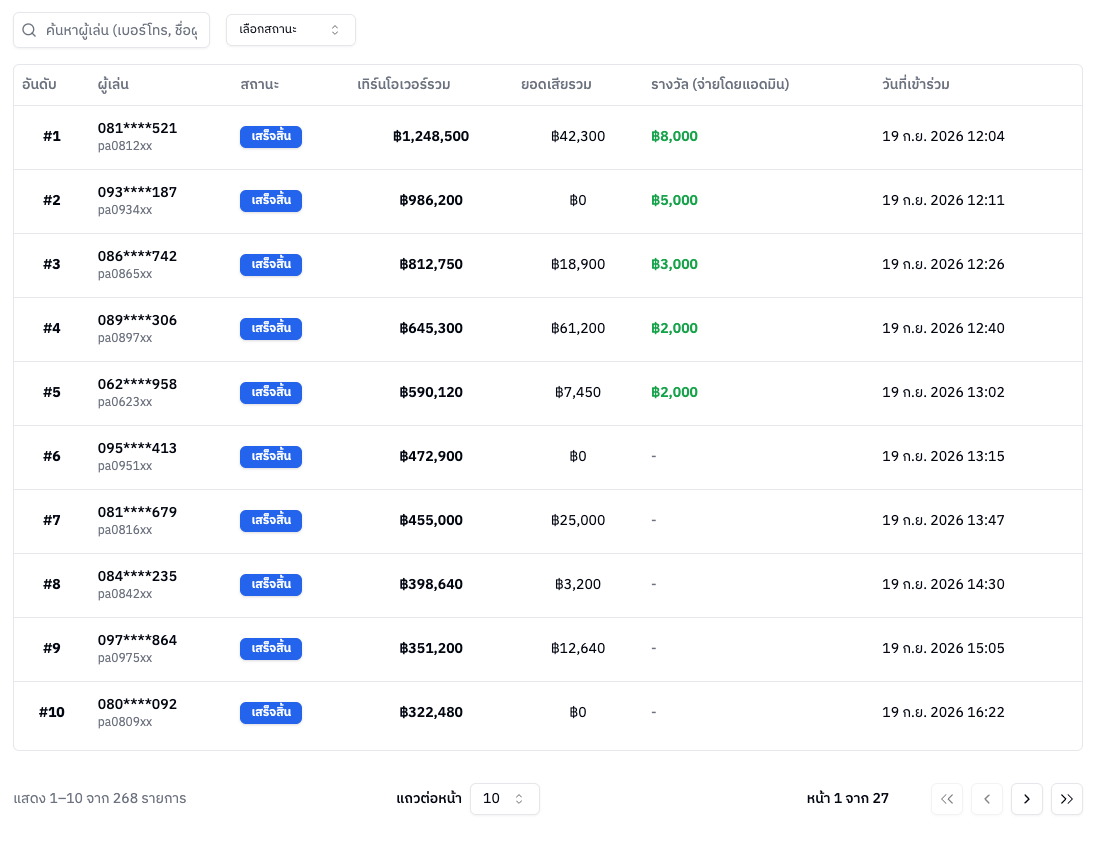Click the ฿8,000 reward value

(675, 136)
